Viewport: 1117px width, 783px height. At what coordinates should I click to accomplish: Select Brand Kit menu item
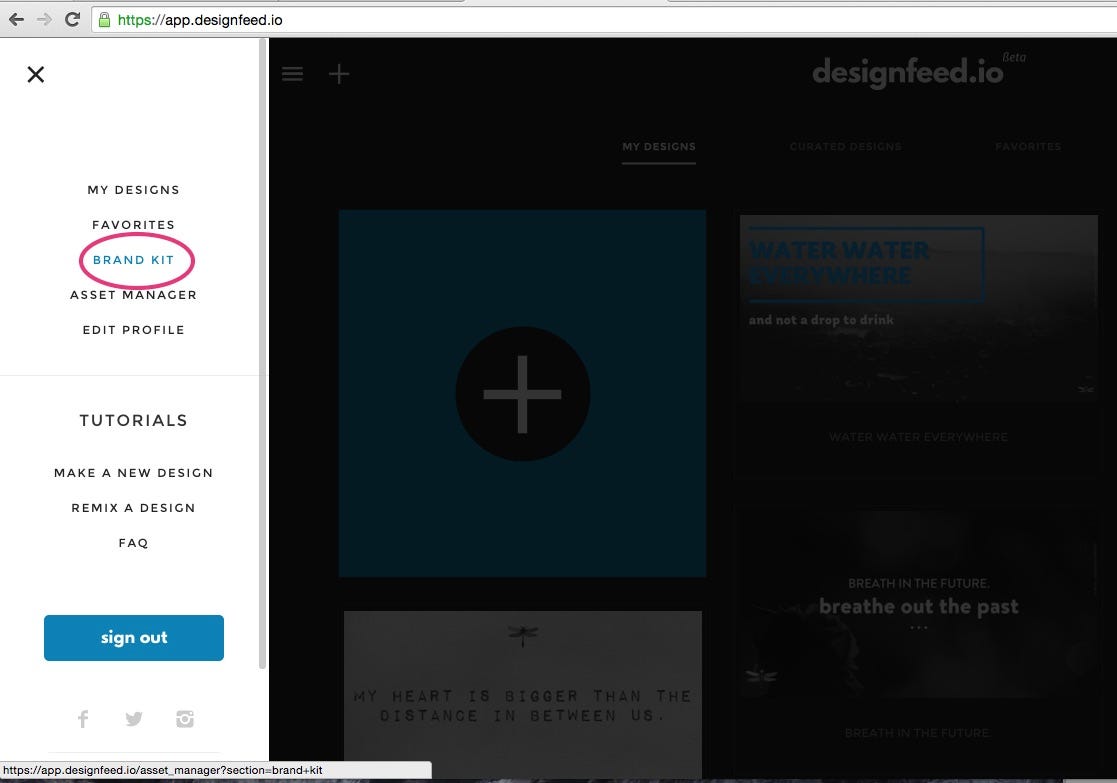click(133, 259)
